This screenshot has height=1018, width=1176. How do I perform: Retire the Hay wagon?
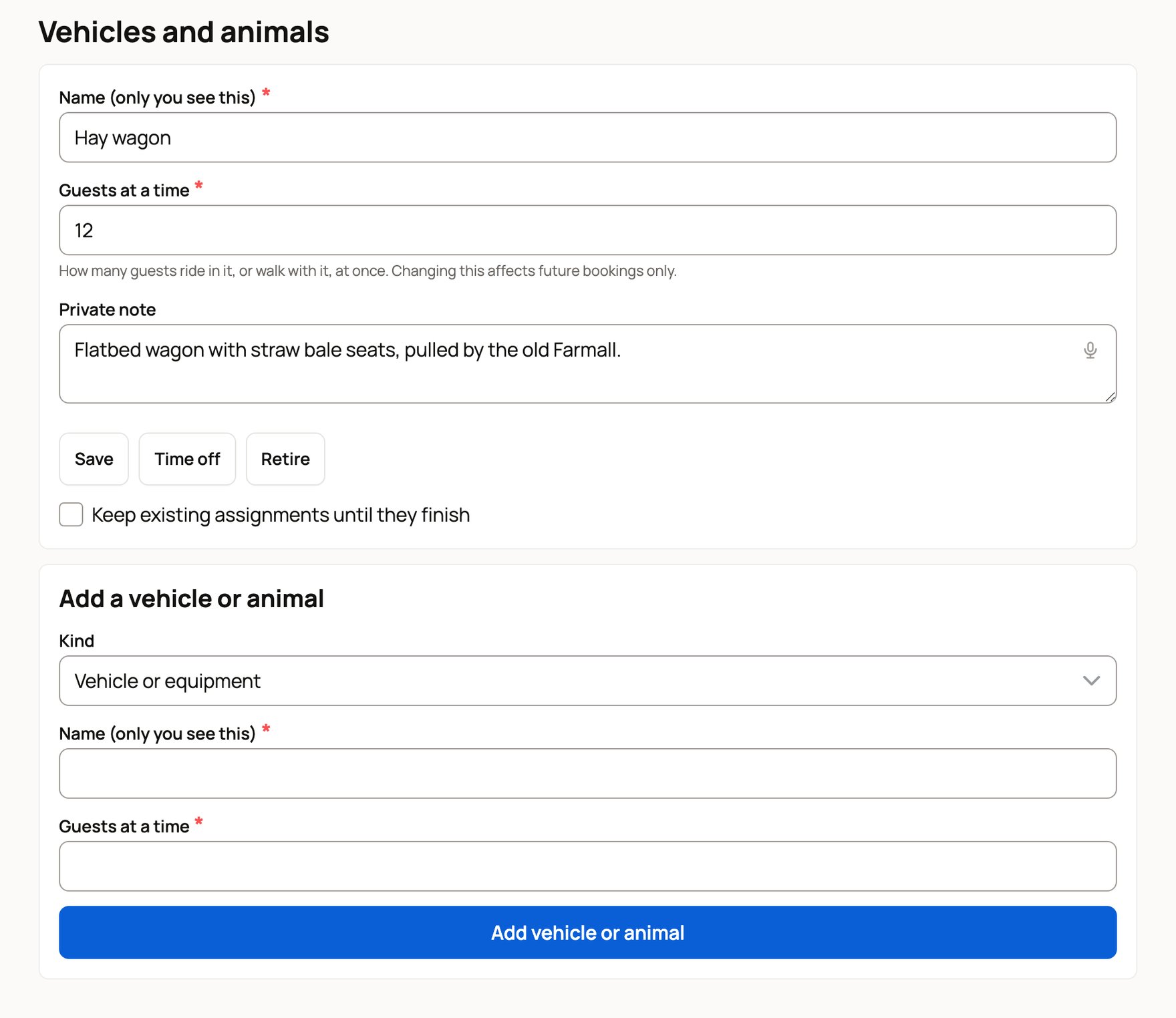pyautogui.click(x=285, y=459)
